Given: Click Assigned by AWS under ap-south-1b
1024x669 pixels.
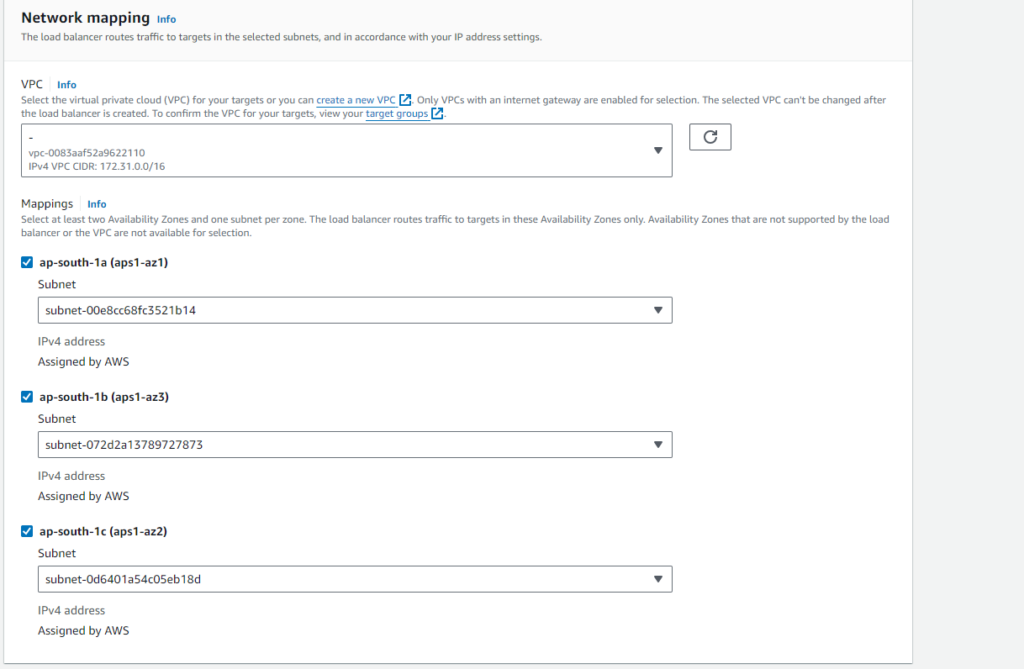Looking at the screenshot, I should click(x=84, y=497).
